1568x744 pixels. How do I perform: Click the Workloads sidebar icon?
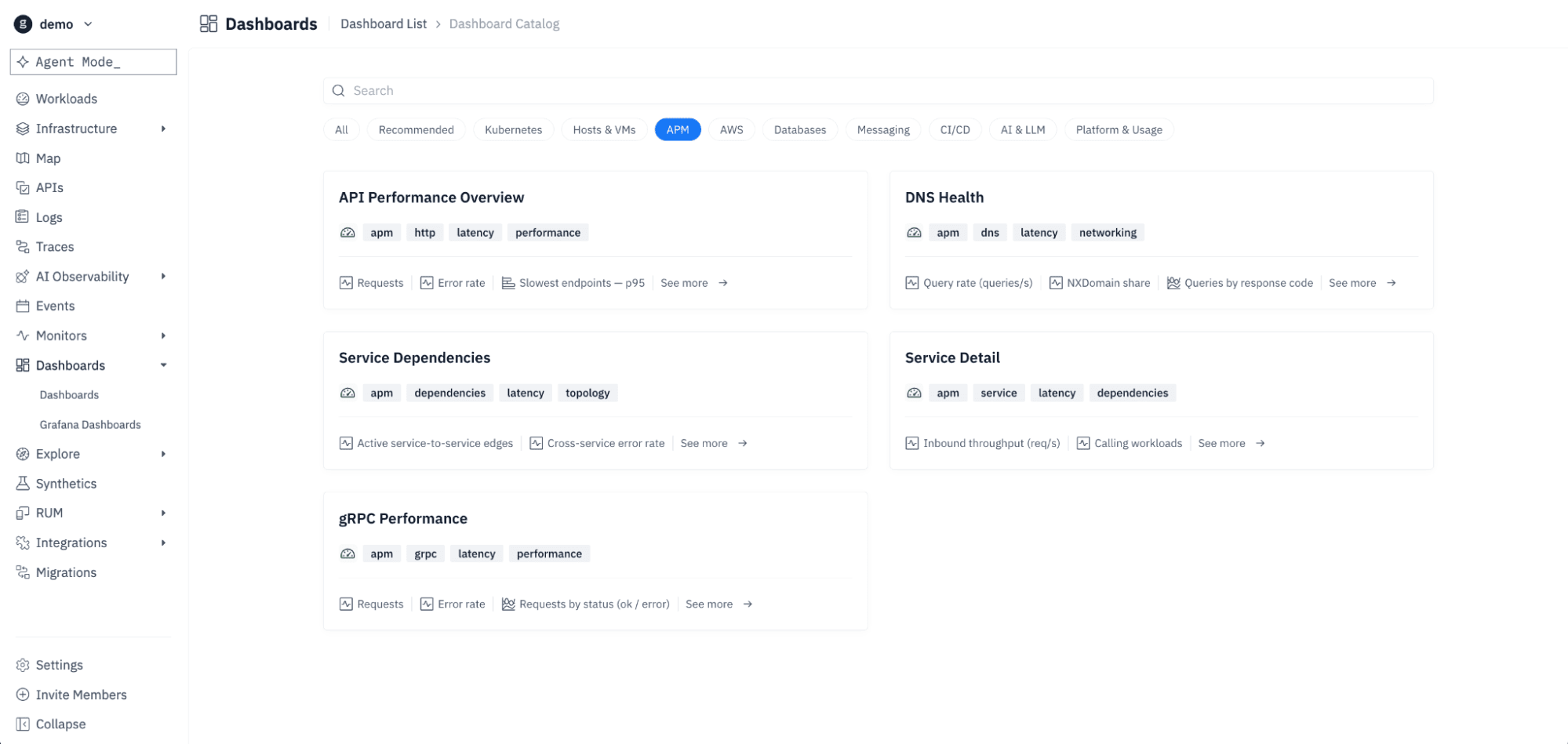[23, 99]
